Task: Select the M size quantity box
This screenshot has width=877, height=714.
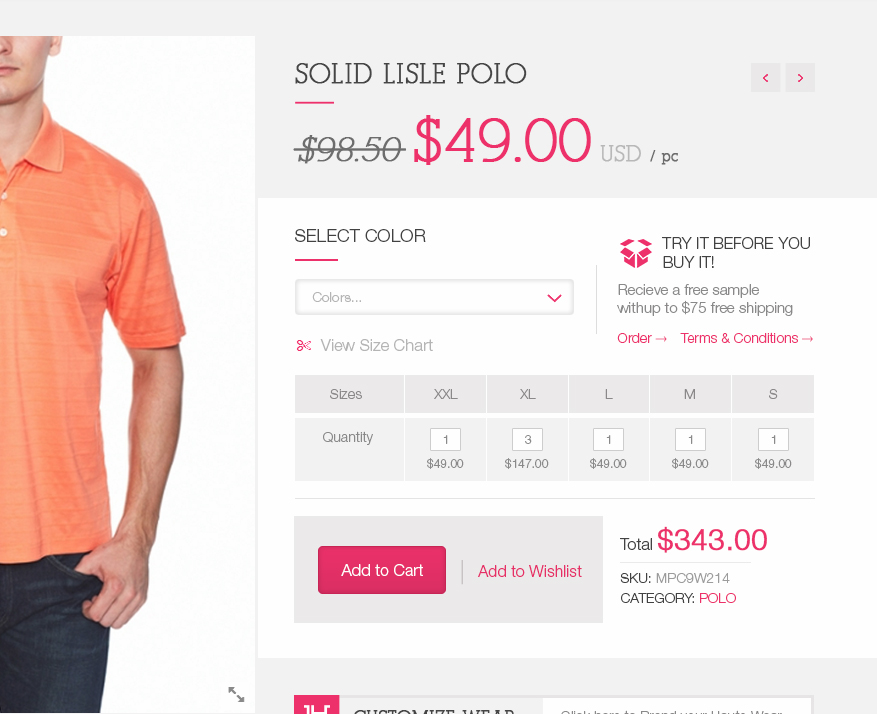Action: coord(690,439)
